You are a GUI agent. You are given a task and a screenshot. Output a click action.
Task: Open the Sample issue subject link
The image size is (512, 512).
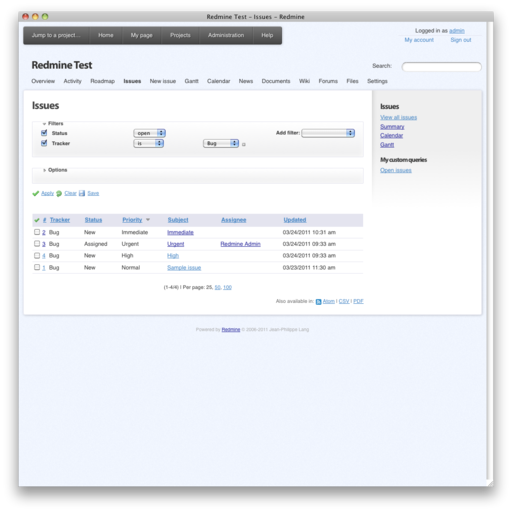(184, 268)
